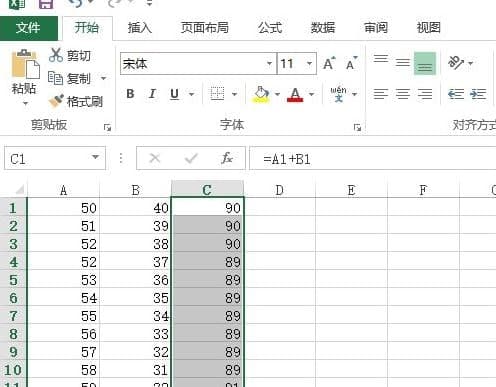Viewport: 496px width, 387px height.
Task: Toggle Bold formatting
Action: coord(130,94)
